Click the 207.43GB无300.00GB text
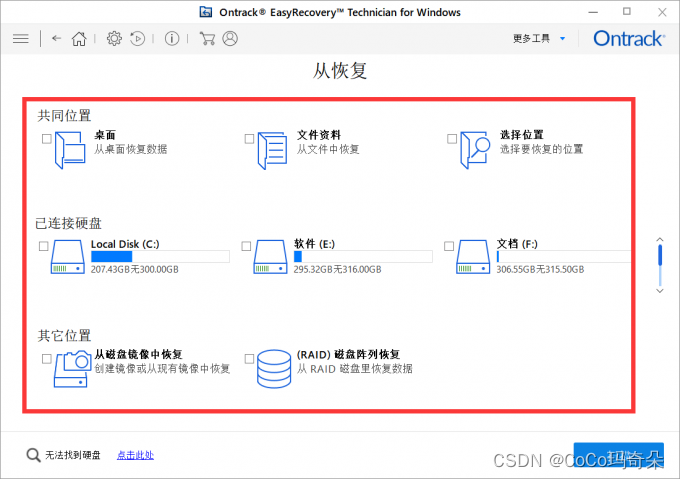 (x=134, y=269)
